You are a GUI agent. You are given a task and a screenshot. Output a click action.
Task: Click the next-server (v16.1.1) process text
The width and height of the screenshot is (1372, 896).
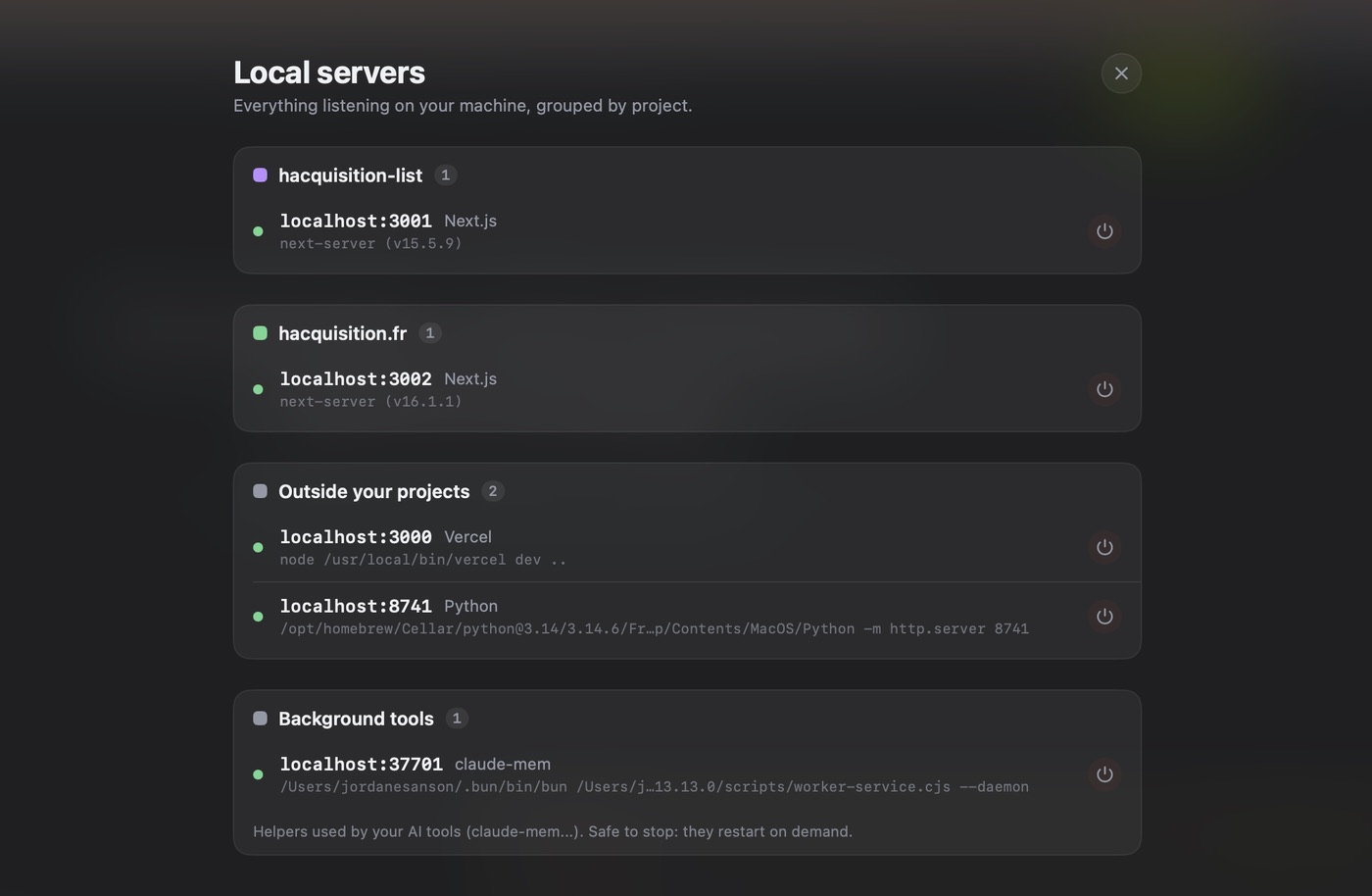(370, 402)
